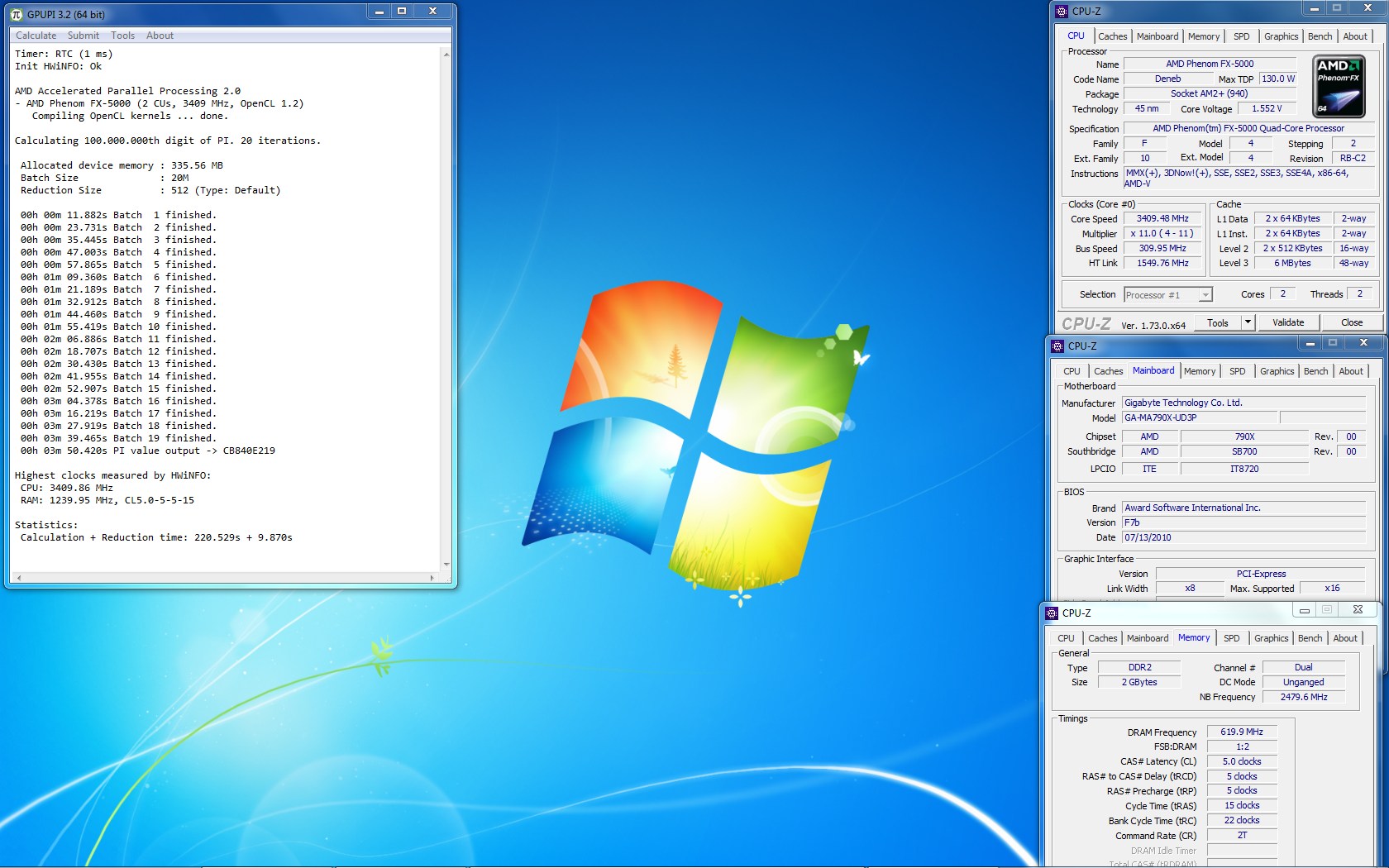Click the CPU-Z icon in top window title bar
Viewport: 1389px width, 868px height.
pyautogui.click(x=1062, y=12)
